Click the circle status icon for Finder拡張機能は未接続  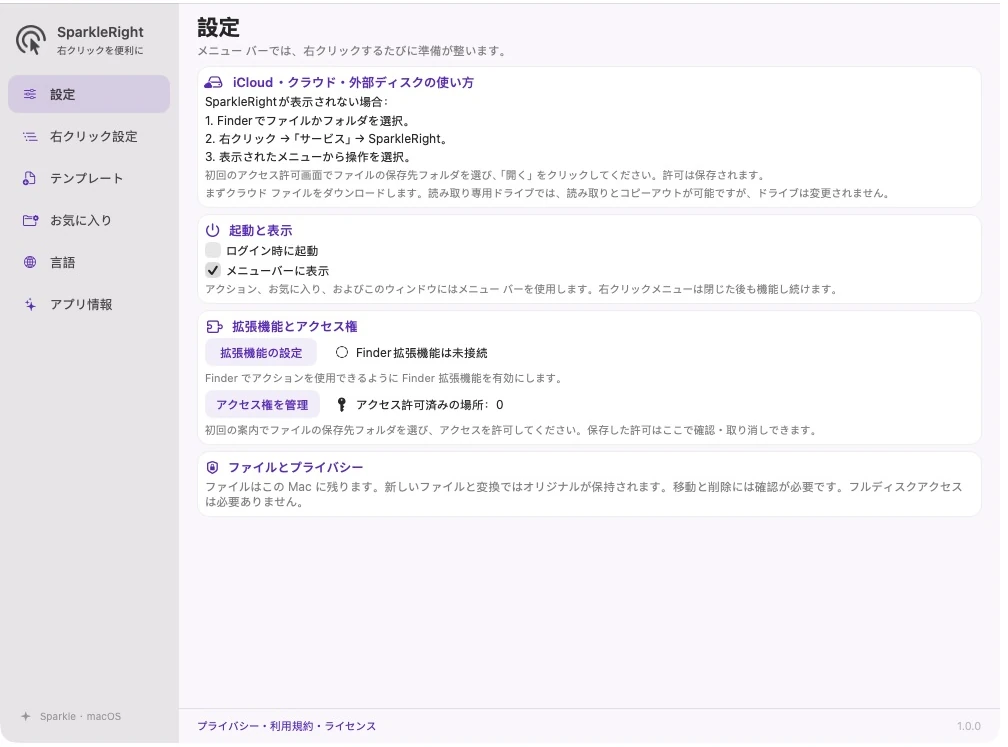coord(342,352)
